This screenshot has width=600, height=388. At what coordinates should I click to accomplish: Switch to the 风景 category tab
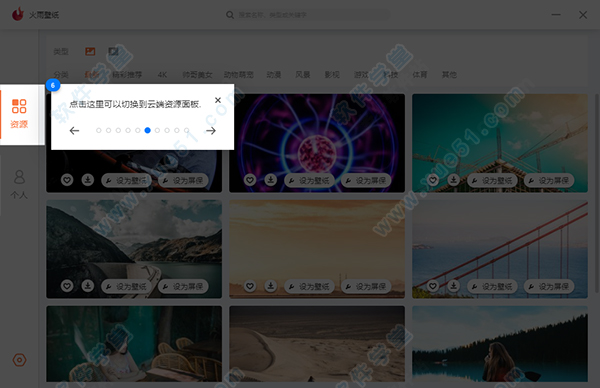click(x=303, y=75)
